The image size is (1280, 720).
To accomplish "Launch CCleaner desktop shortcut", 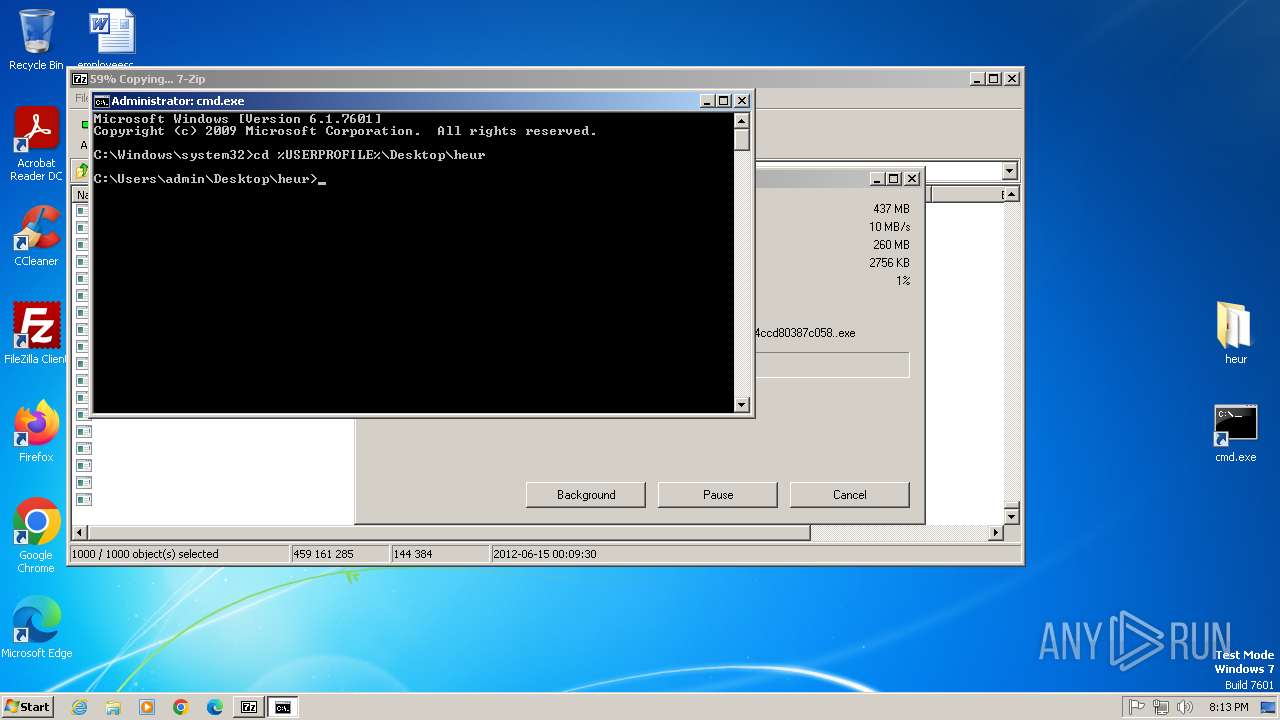I will (36, 236).
